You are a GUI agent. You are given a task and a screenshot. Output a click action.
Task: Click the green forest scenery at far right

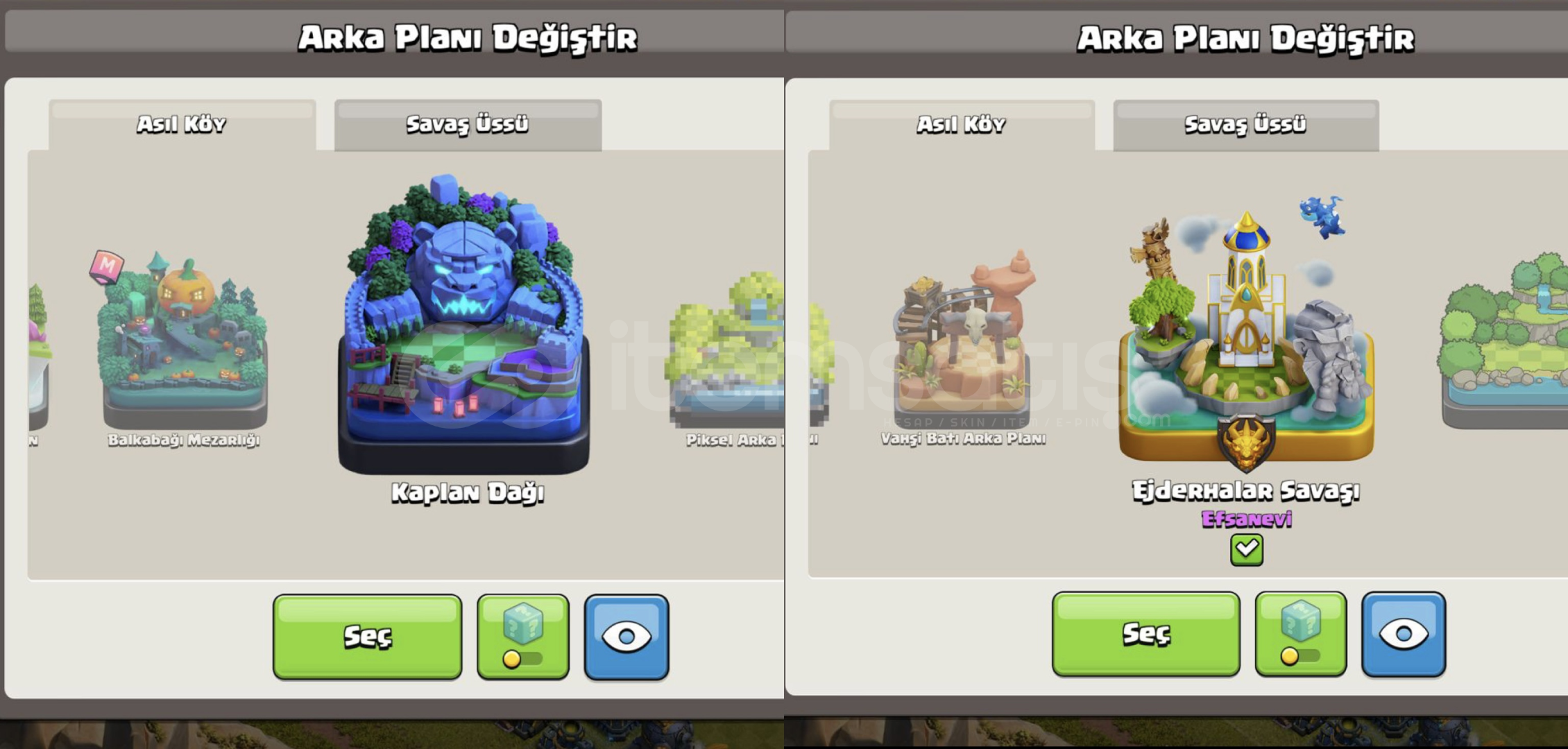pyautogui.click(x=1503, y=341)
